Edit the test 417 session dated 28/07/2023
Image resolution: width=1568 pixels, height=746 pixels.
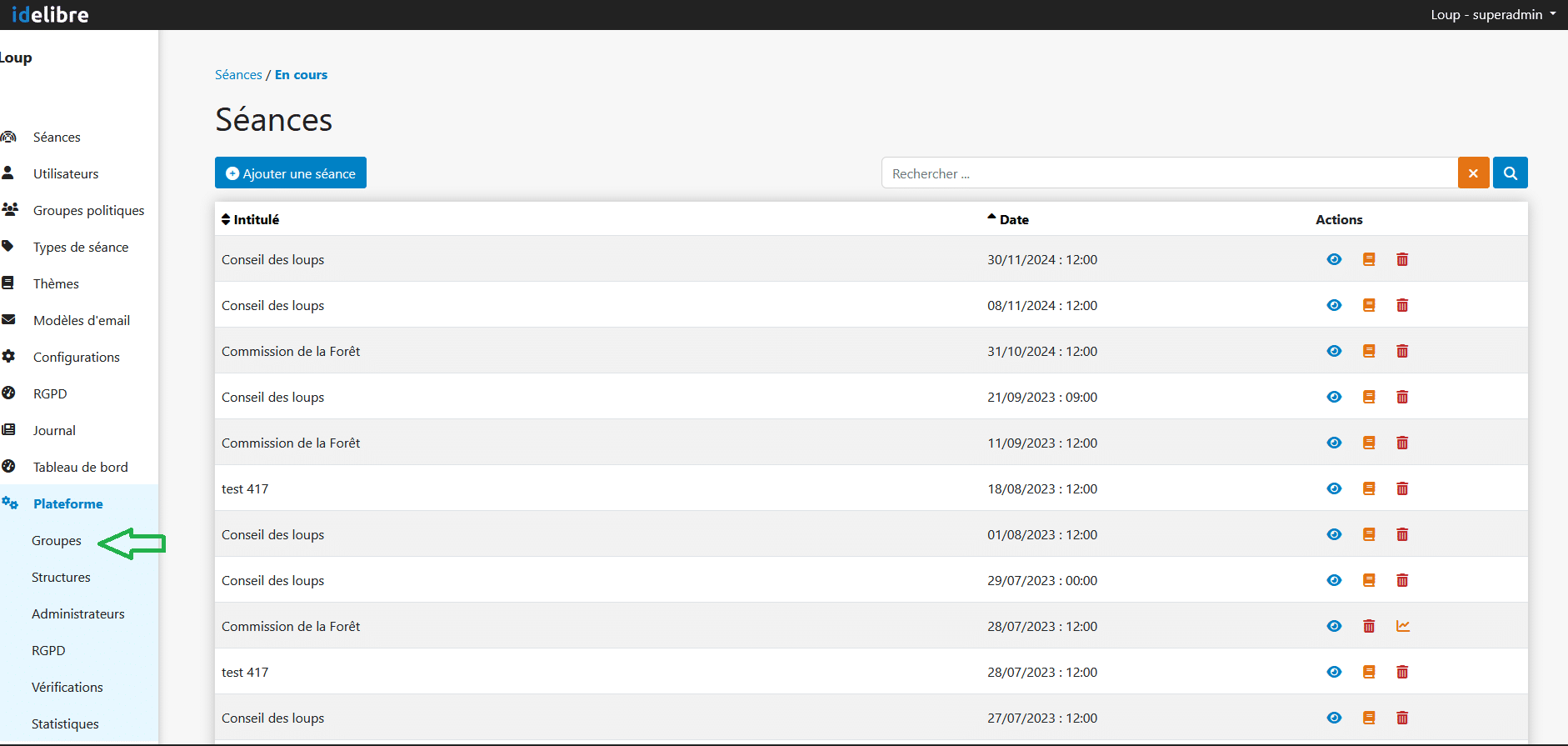tap(1369, 672)
